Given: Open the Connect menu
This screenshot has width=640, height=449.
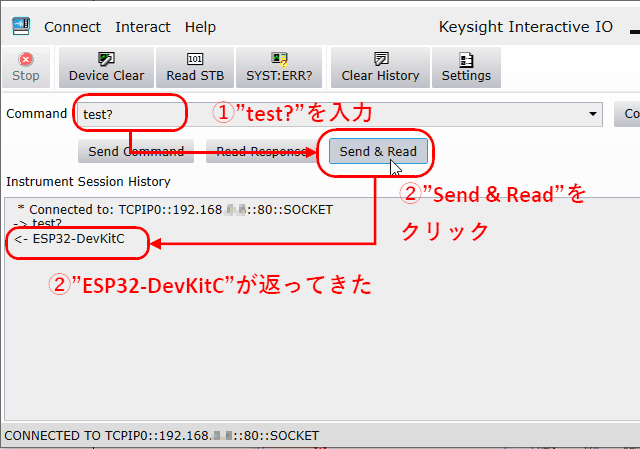Looking at the screenshot, I should coord(72,27).
